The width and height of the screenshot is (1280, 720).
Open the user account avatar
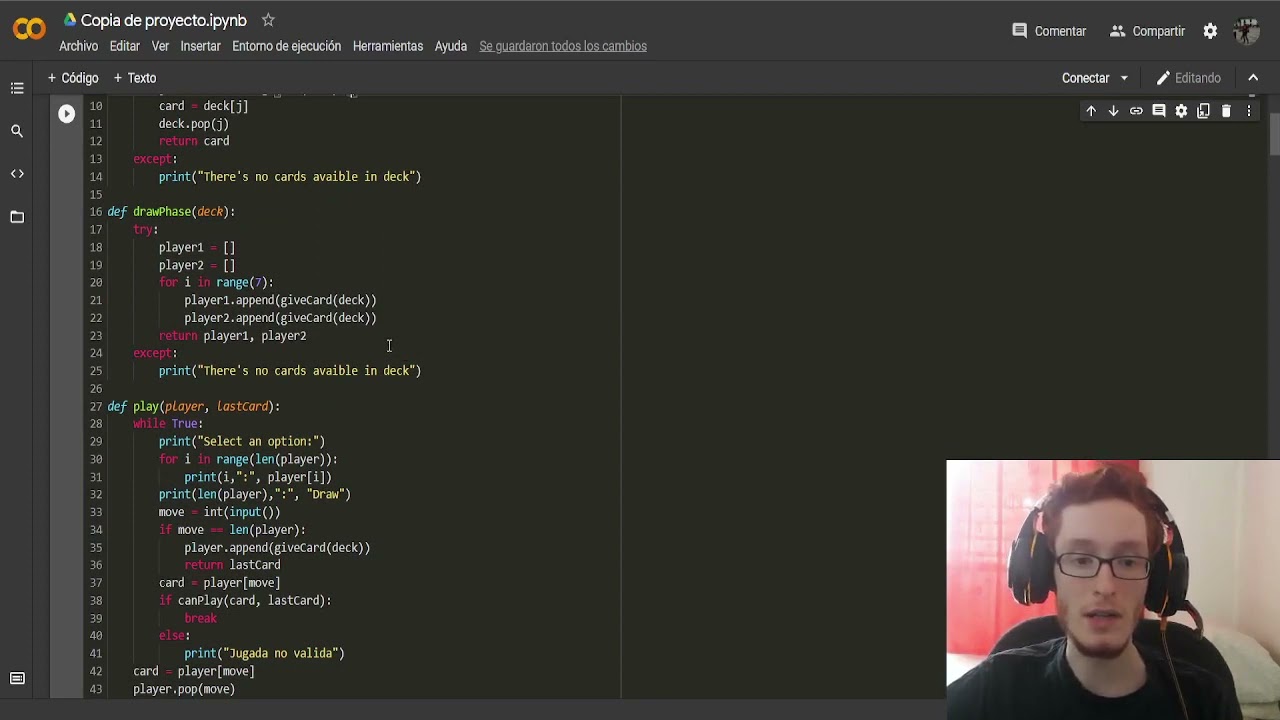click(1246, 31)
